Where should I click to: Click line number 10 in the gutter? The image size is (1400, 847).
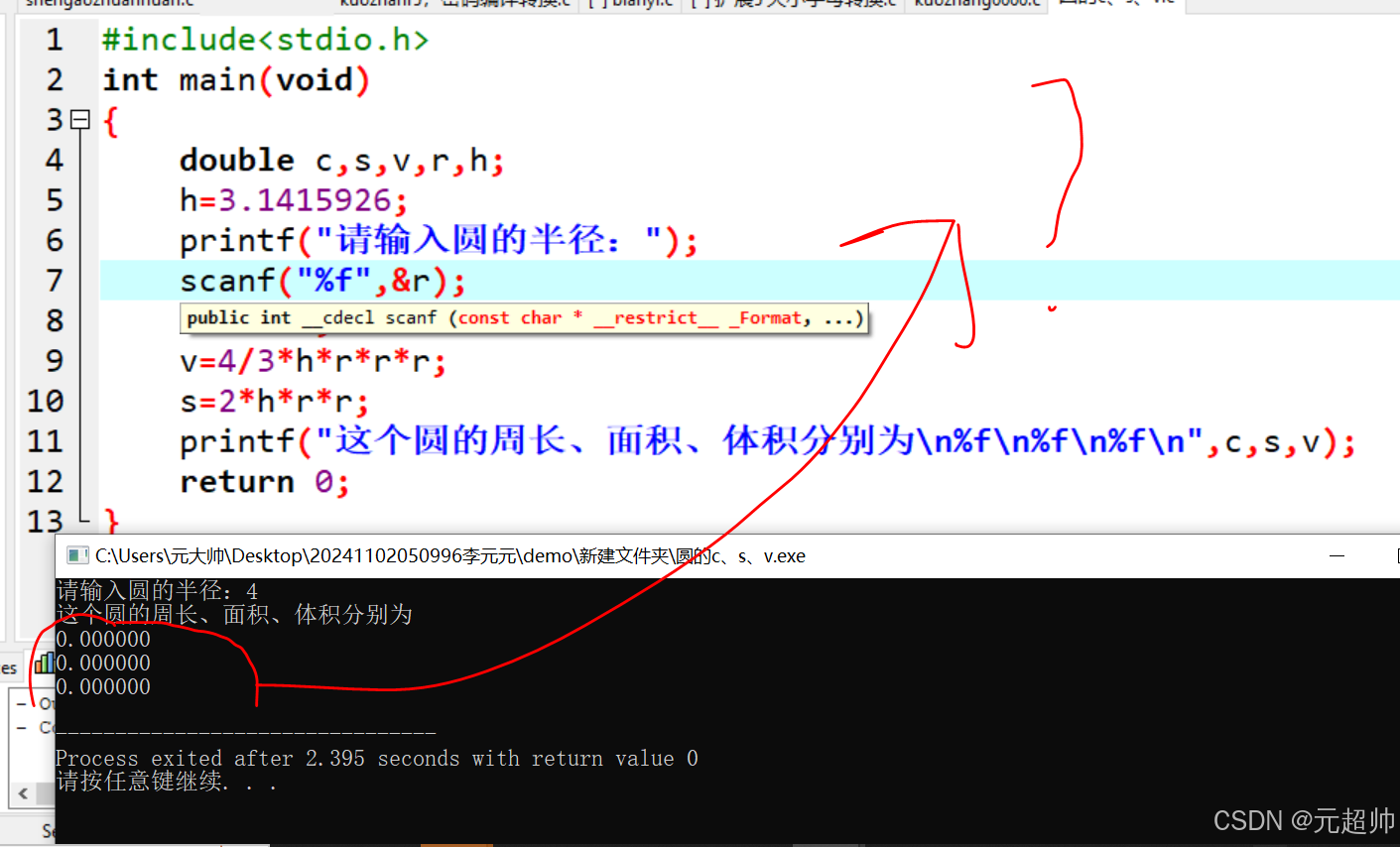point(46,401)
